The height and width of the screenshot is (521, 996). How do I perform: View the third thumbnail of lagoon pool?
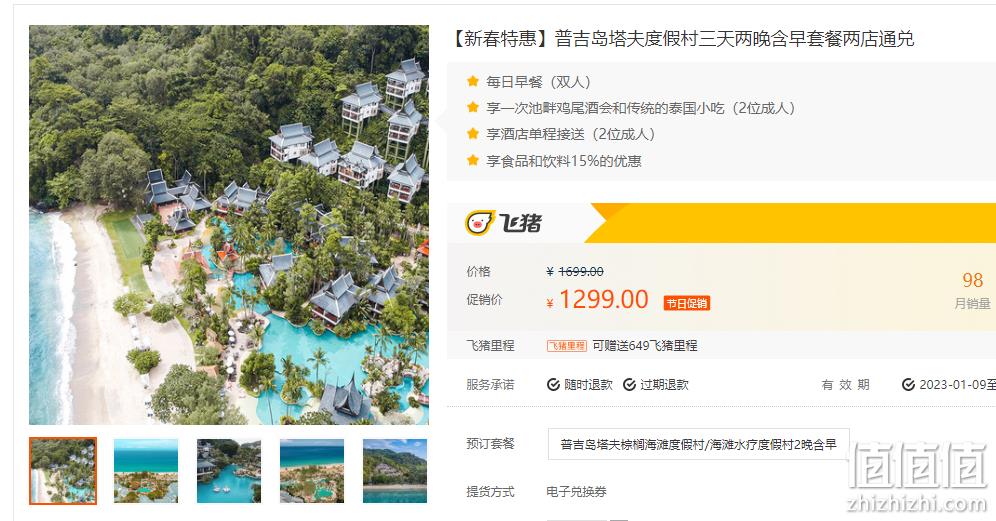click(x=229, y=471)
